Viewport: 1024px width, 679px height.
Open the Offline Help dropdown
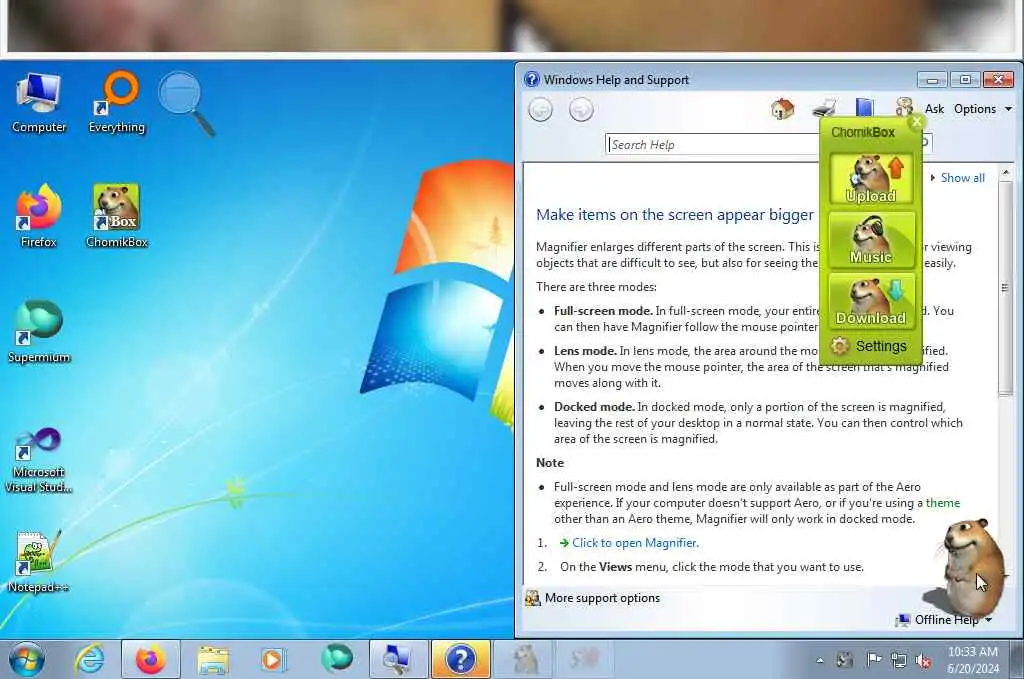click(x=944, y=620)
